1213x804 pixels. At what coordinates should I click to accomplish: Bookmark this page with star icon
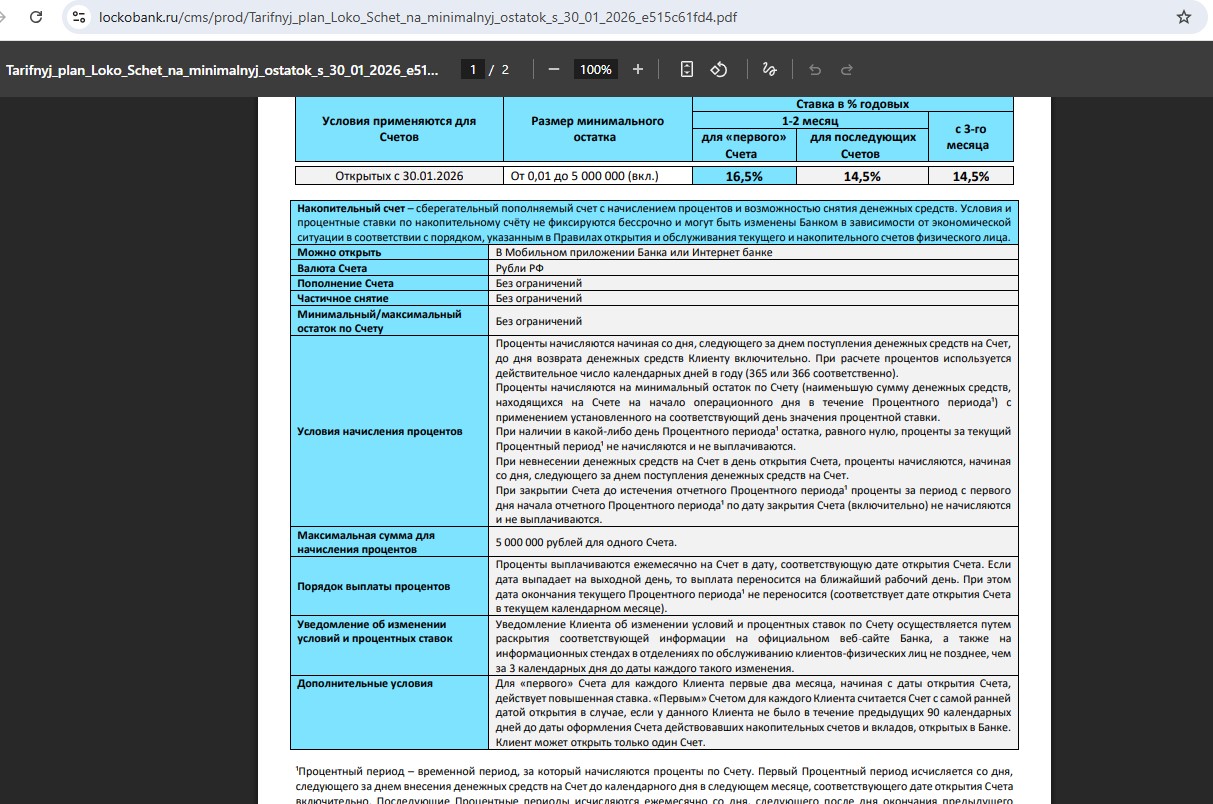click(1184, 17)
